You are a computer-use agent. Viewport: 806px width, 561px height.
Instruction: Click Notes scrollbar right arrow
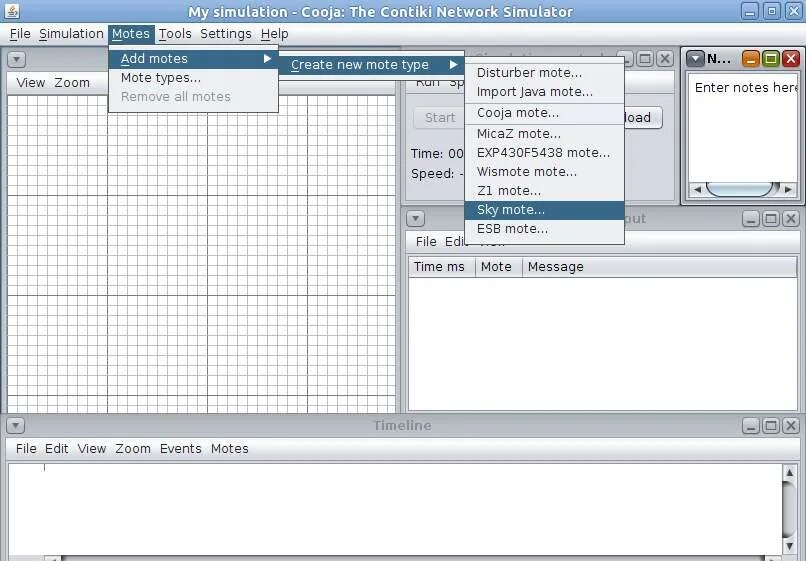789,189
